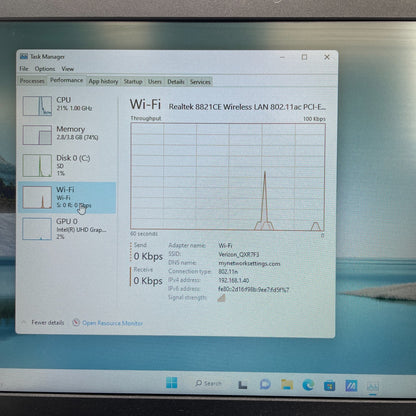416x416 pixels.
Task: Open File Explorer folder icon
Action: coord(287,384)
